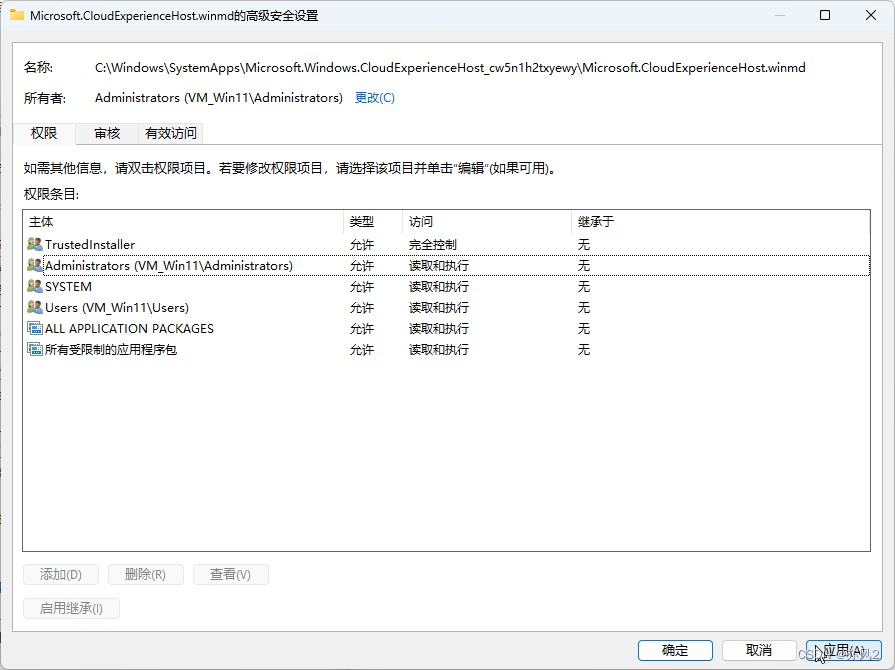
Task: Click 完全控制 access value for TrustedInstaller
Action: click(x=433, y=244)
